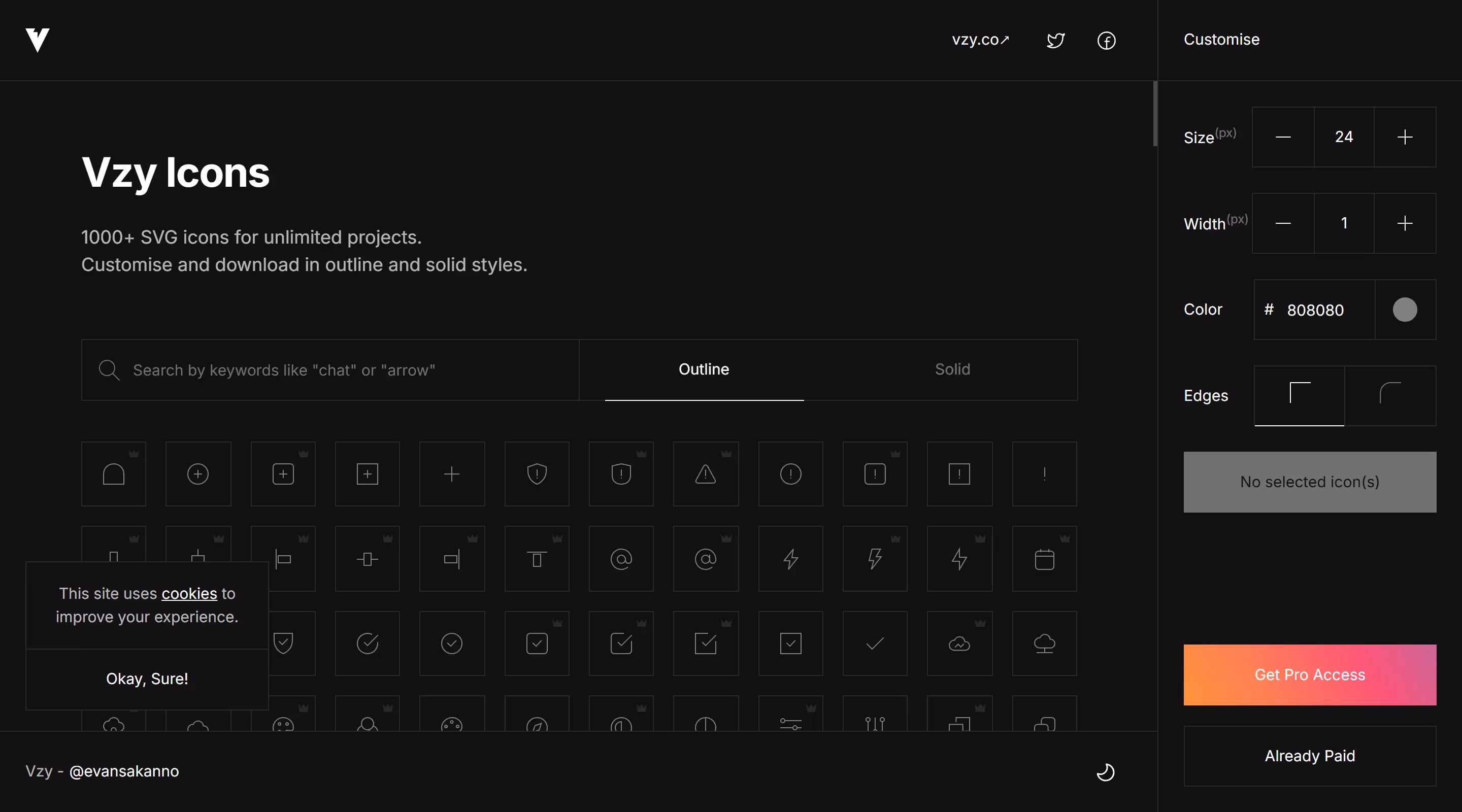Click the Customise panel heading
The image size is (1462, 812).
[x=1221, y=39]
